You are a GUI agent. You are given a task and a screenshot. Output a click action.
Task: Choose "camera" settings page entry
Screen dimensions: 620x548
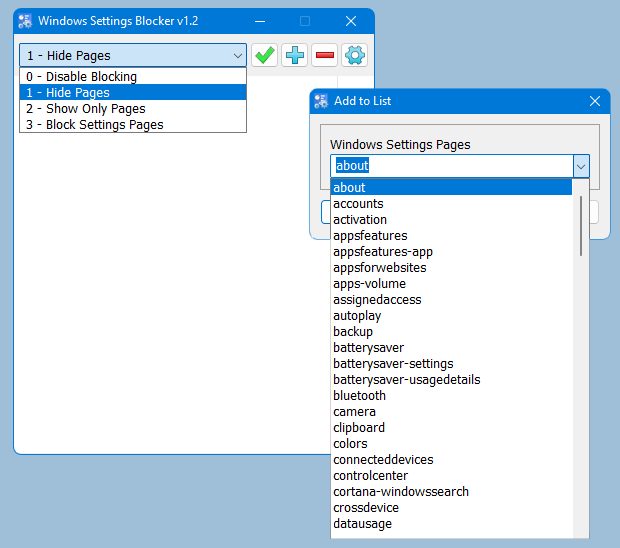coord(354,412)
